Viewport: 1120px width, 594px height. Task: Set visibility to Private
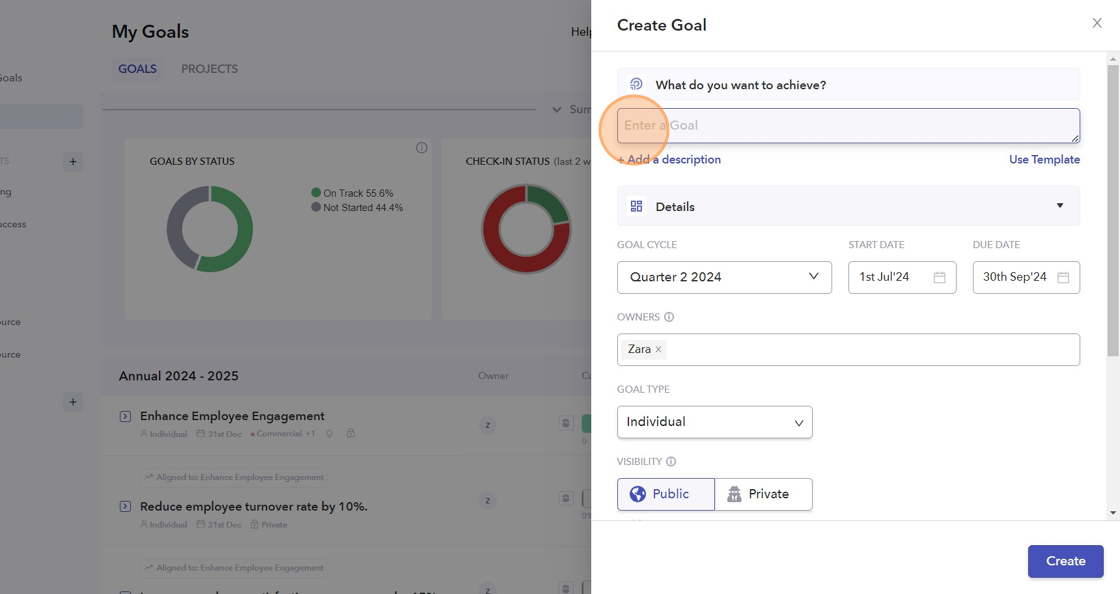pos(763,494)
